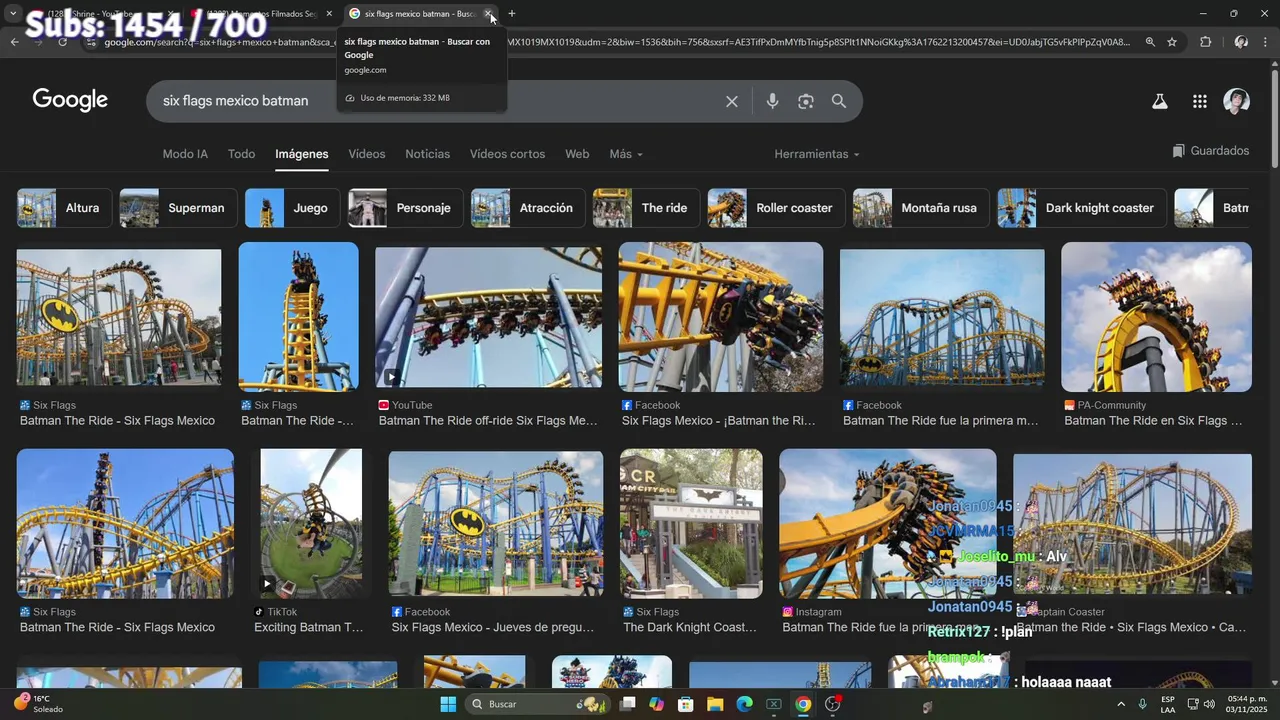Open Task View on the taskbar
Viewport: 1280px width, 720px height.
point(627,704)
